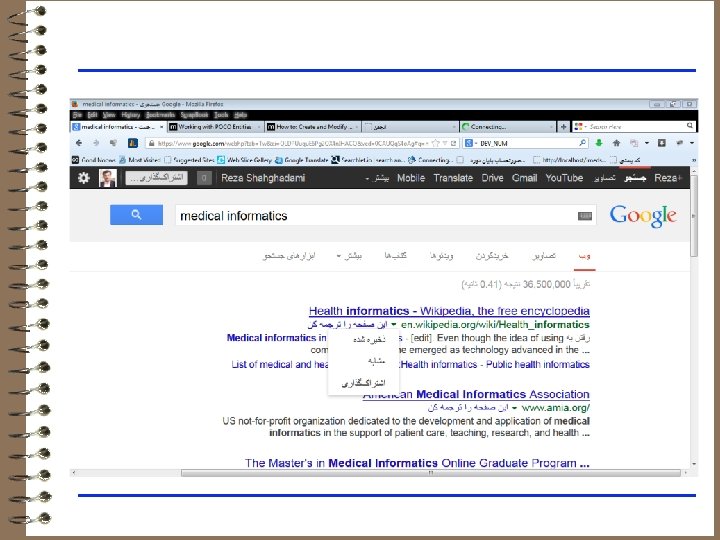The image size is (720, 540).
Task: Expand بیشتر dropdown in search filter tabs
Action: pyautogui.click(x=349, y=256)
